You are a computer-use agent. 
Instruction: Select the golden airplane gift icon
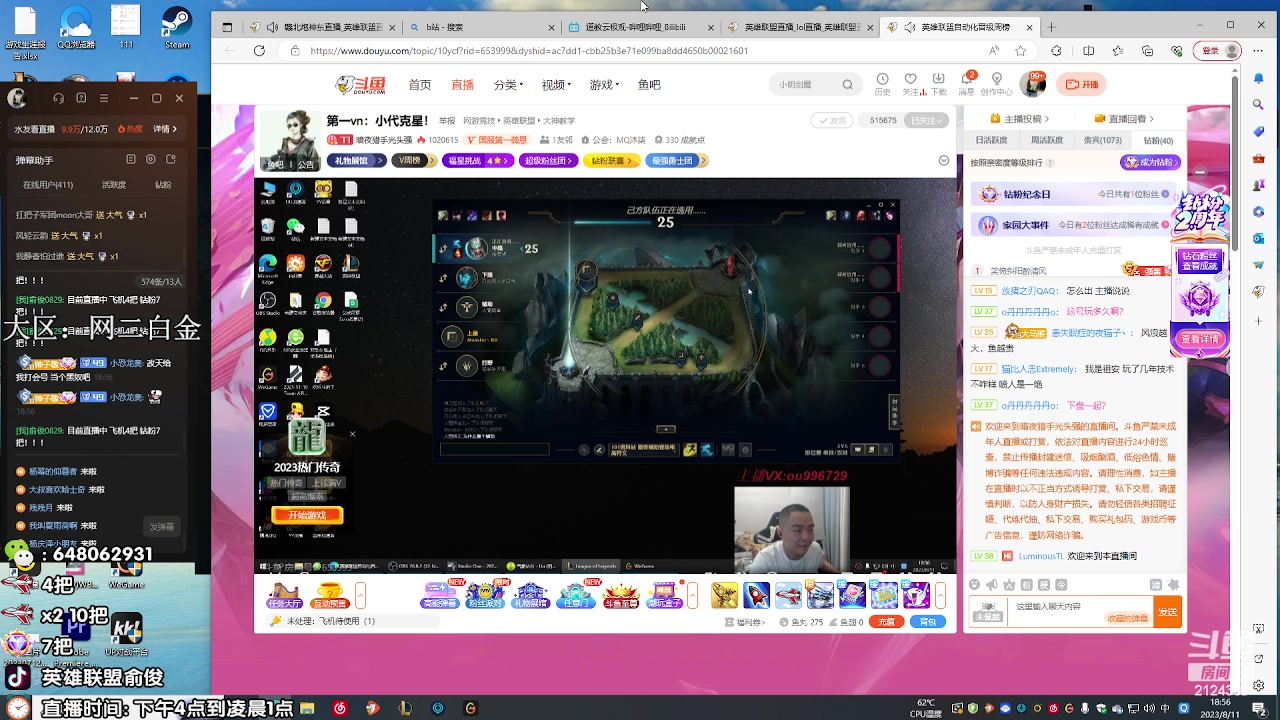[724, 595]
